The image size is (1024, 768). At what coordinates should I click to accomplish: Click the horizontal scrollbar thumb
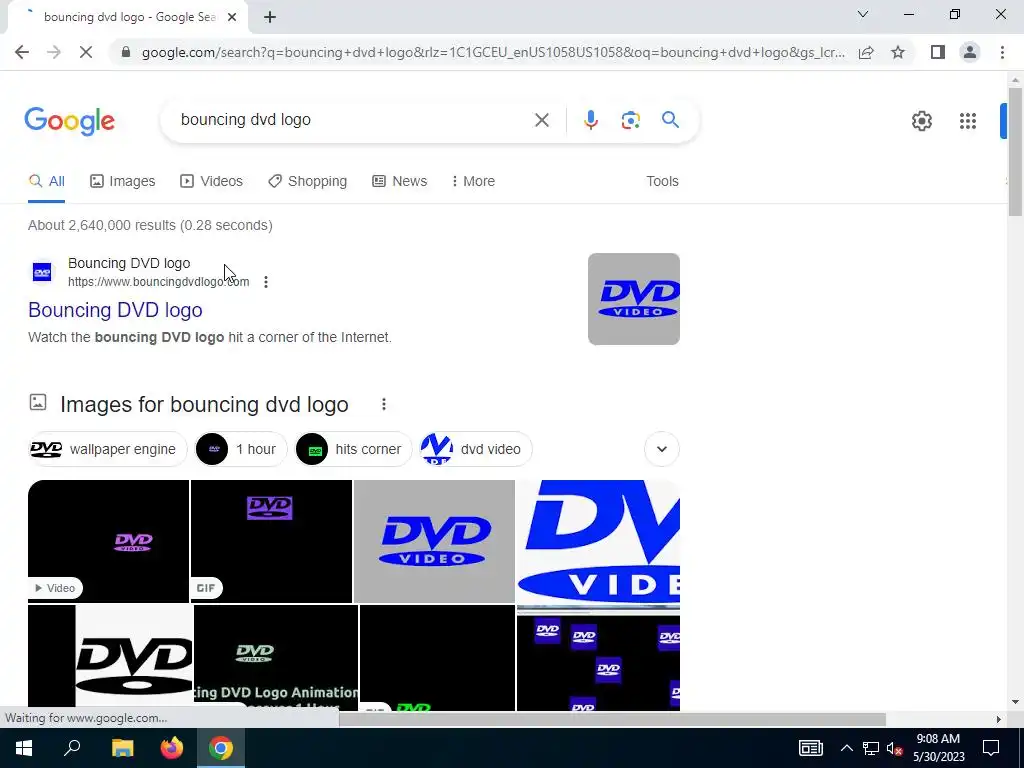tap(613, 720)
